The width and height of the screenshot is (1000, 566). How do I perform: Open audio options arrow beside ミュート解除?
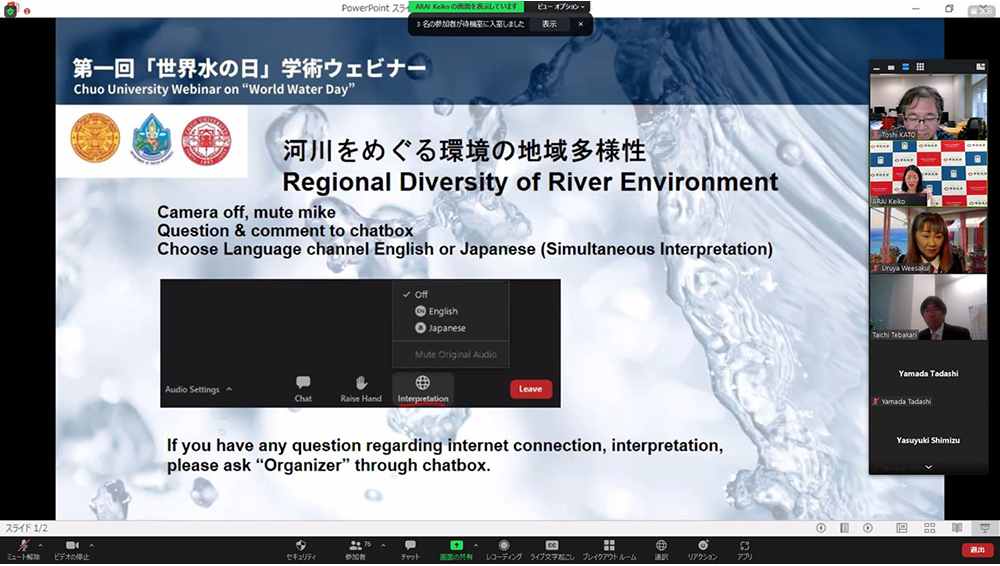41,546
